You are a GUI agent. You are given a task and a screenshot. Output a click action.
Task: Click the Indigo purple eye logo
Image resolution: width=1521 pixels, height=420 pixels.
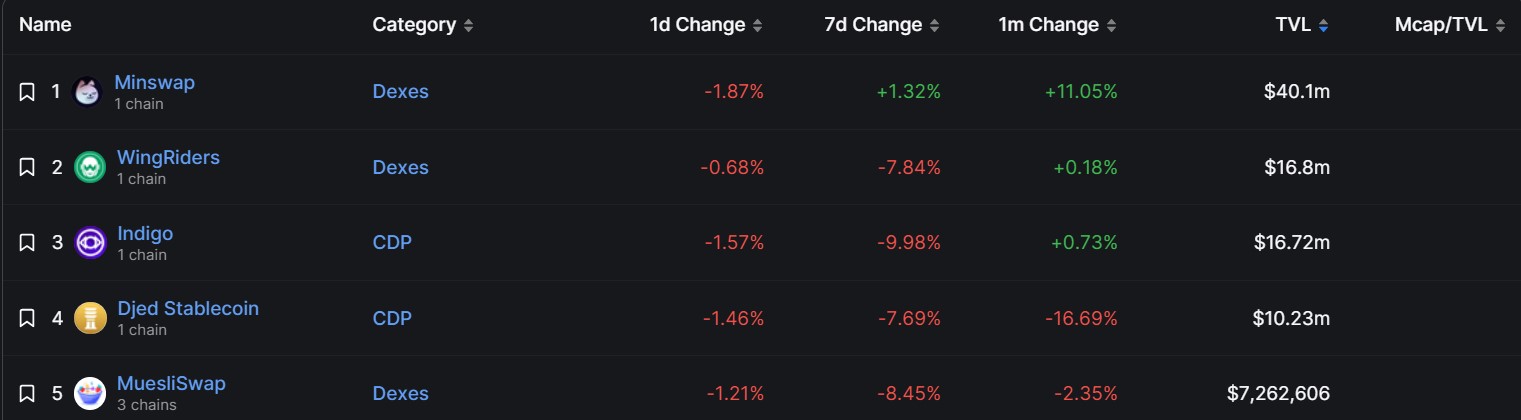[x=90, y=243]
